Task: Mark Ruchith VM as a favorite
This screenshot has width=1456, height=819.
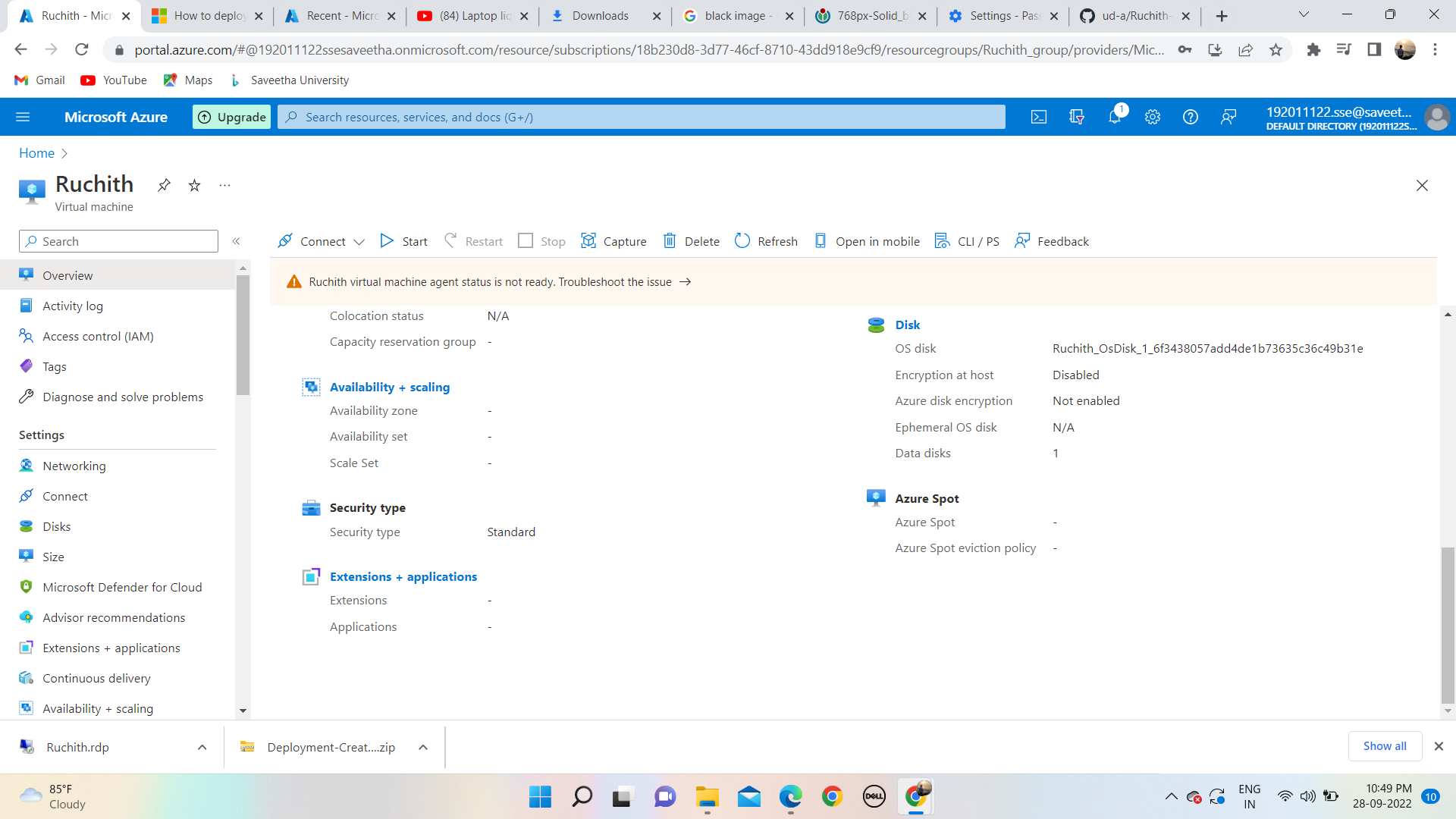Action: click(194, 185)
